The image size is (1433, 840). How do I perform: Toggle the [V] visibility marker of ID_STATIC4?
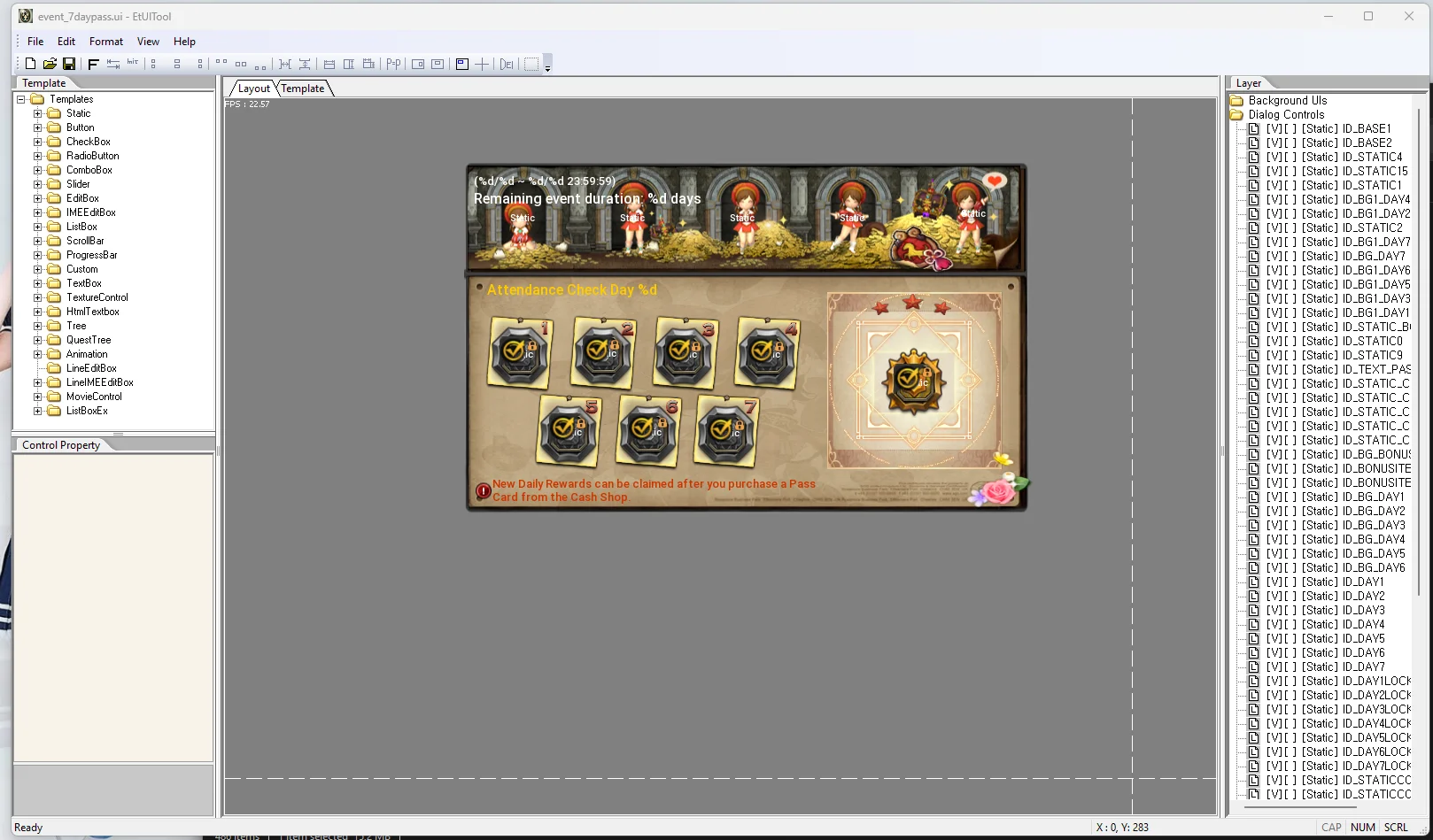coord(1274,157)
